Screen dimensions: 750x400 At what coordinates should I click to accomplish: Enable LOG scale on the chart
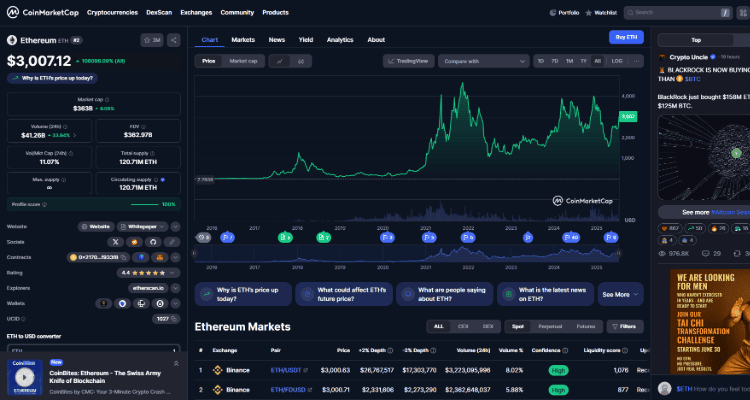pyautogui.click(x=616, y=61)
